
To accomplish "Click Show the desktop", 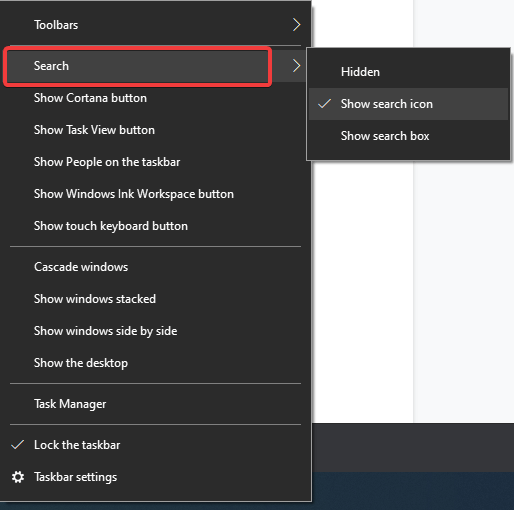I will pyautogui.click(x=156, y=363).
